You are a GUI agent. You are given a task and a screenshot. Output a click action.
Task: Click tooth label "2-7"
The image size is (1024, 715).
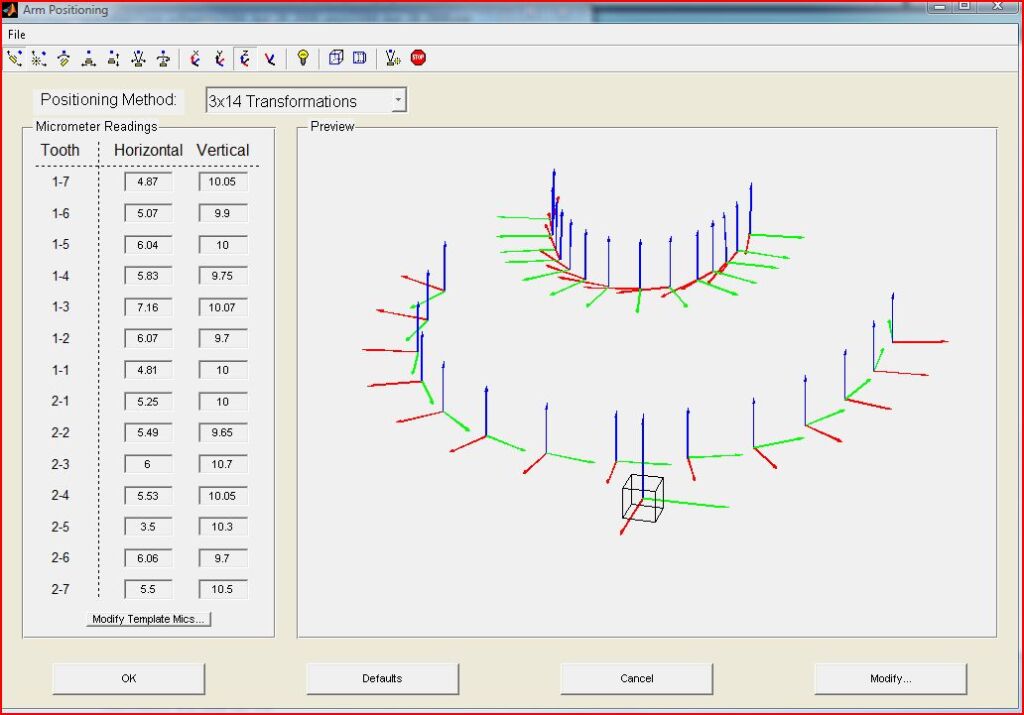click(x=60, y=589)
